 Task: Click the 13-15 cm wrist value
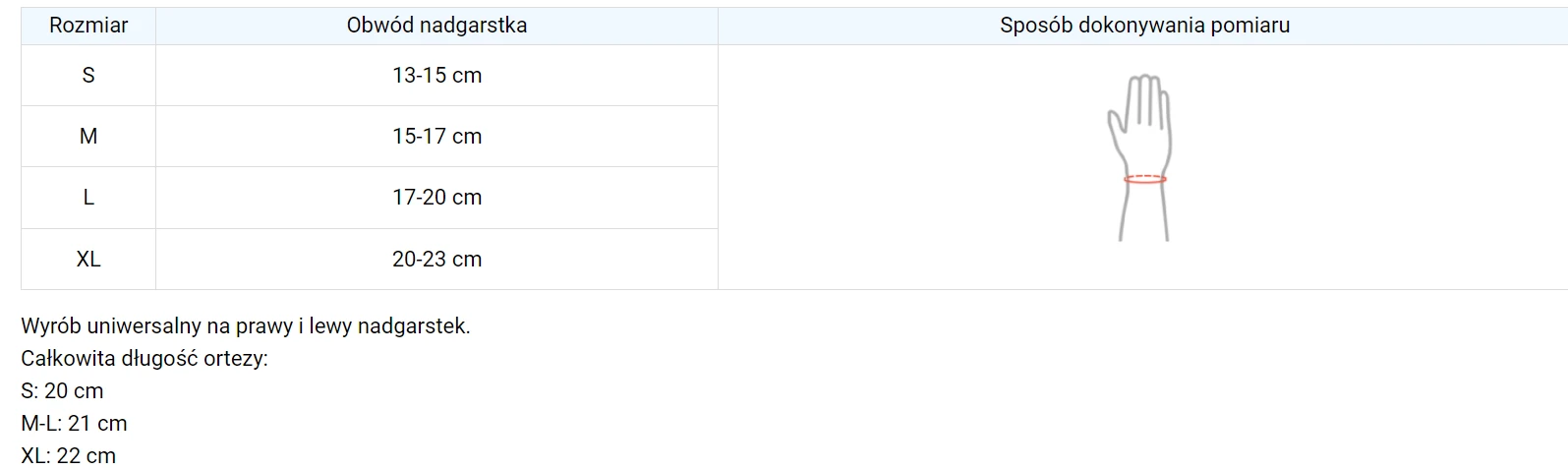[436, 76]
